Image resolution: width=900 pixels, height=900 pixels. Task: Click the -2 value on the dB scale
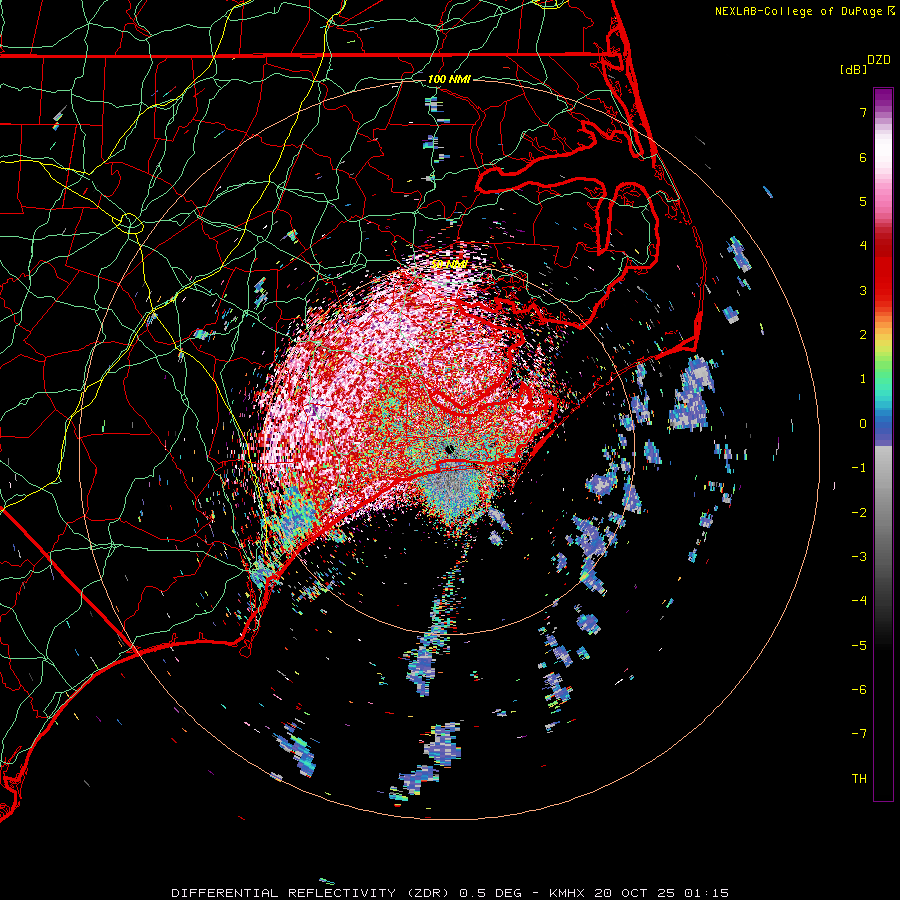(x=859, y=513)
